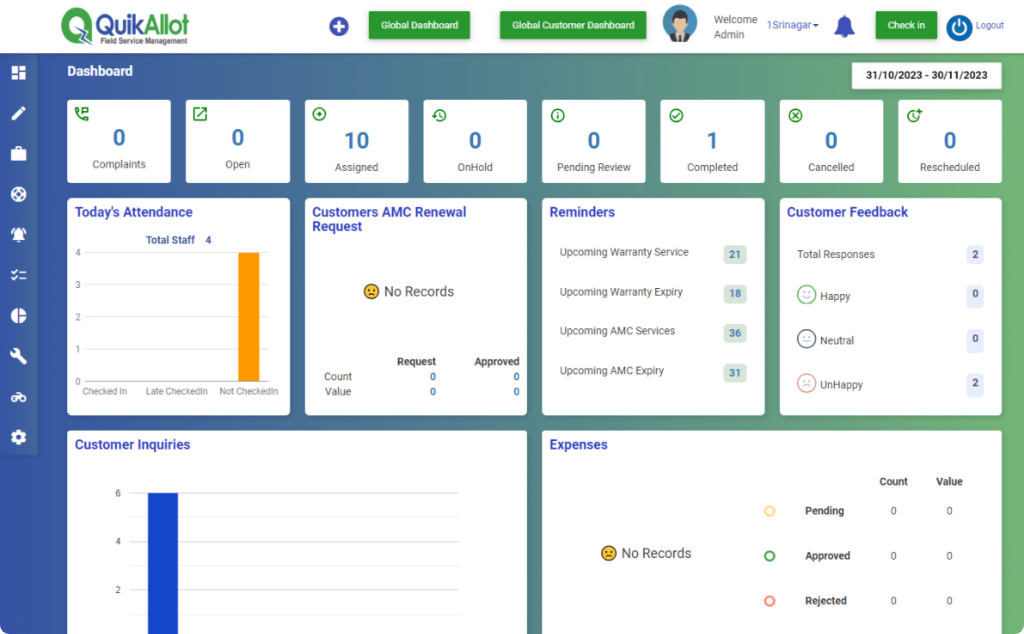Click the Reminders heading
The width and height of the screenshot is (1024, 634).
pyautogui.click(x=582, y=212)
